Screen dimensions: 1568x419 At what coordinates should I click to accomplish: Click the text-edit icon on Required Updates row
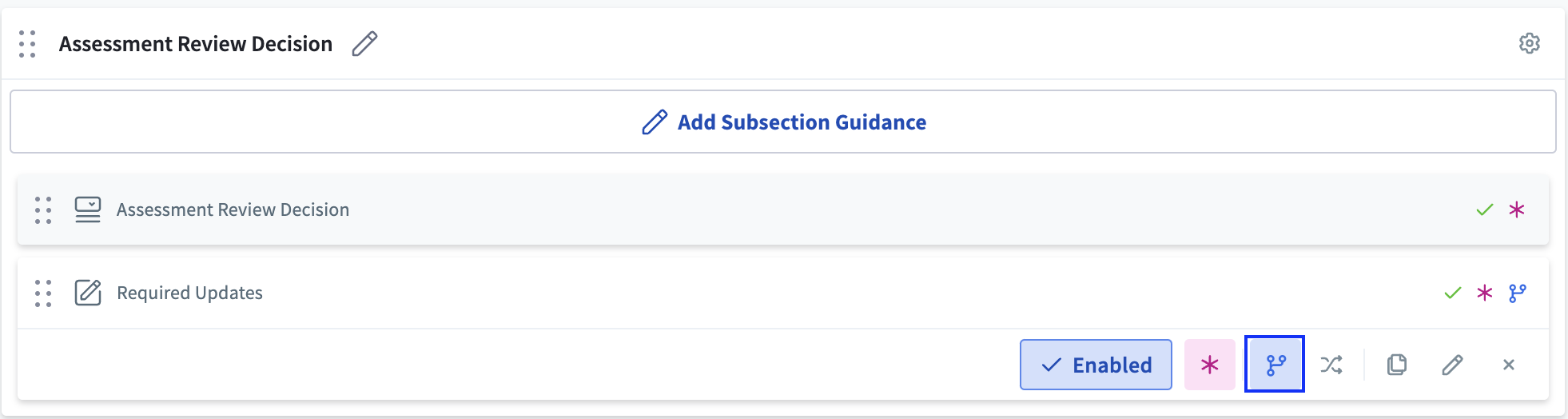pos(88,293)
